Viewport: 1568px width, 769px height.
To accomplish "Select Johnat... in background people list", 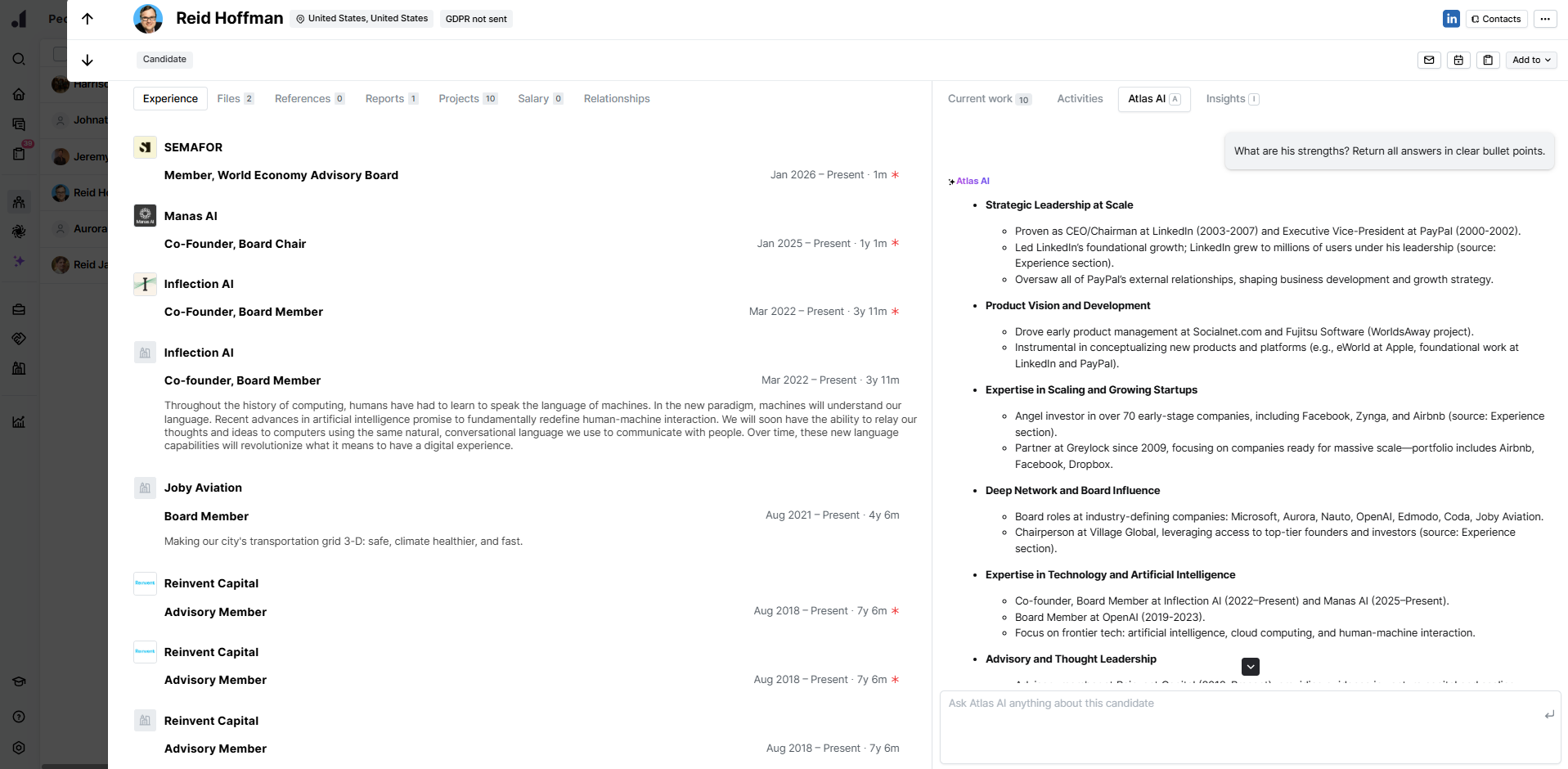I will click(80, 120).
